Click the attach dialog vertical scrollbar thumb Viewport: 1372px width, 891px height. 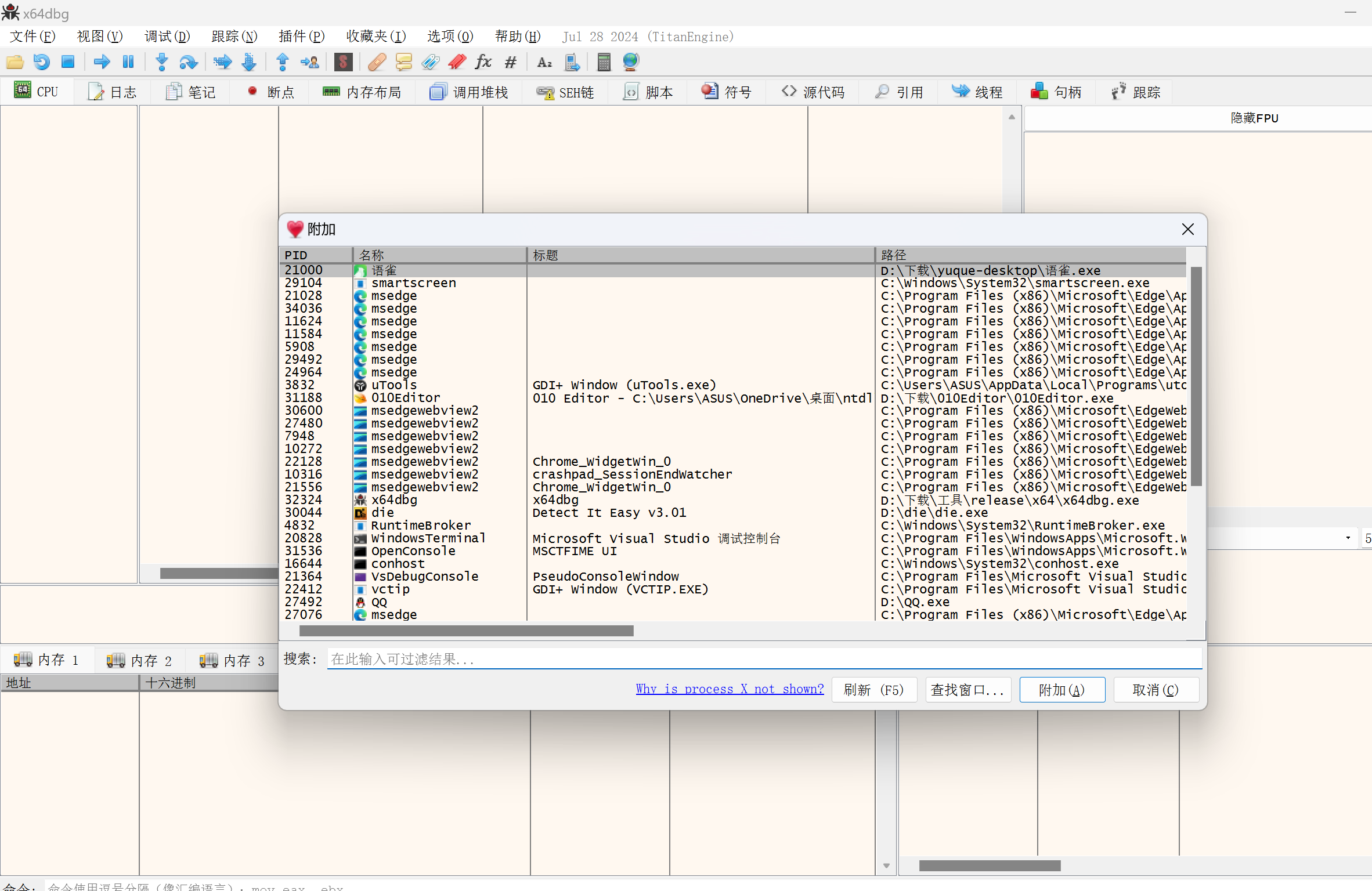(x=1196, y=376)
